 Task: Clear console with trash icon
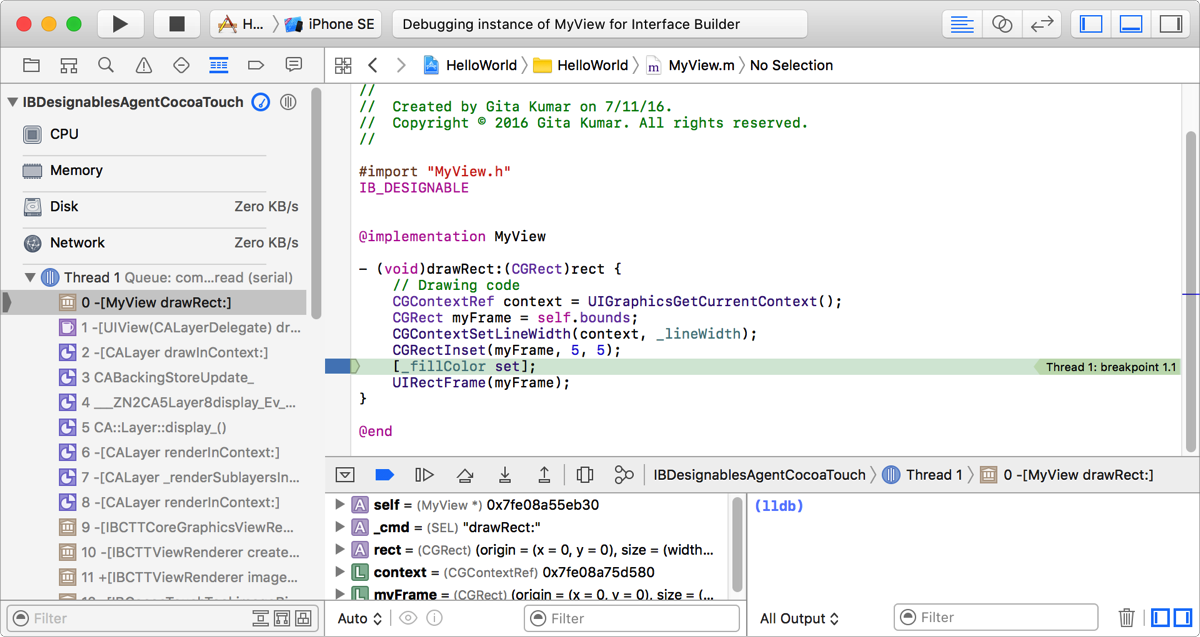click(1126, 618)
